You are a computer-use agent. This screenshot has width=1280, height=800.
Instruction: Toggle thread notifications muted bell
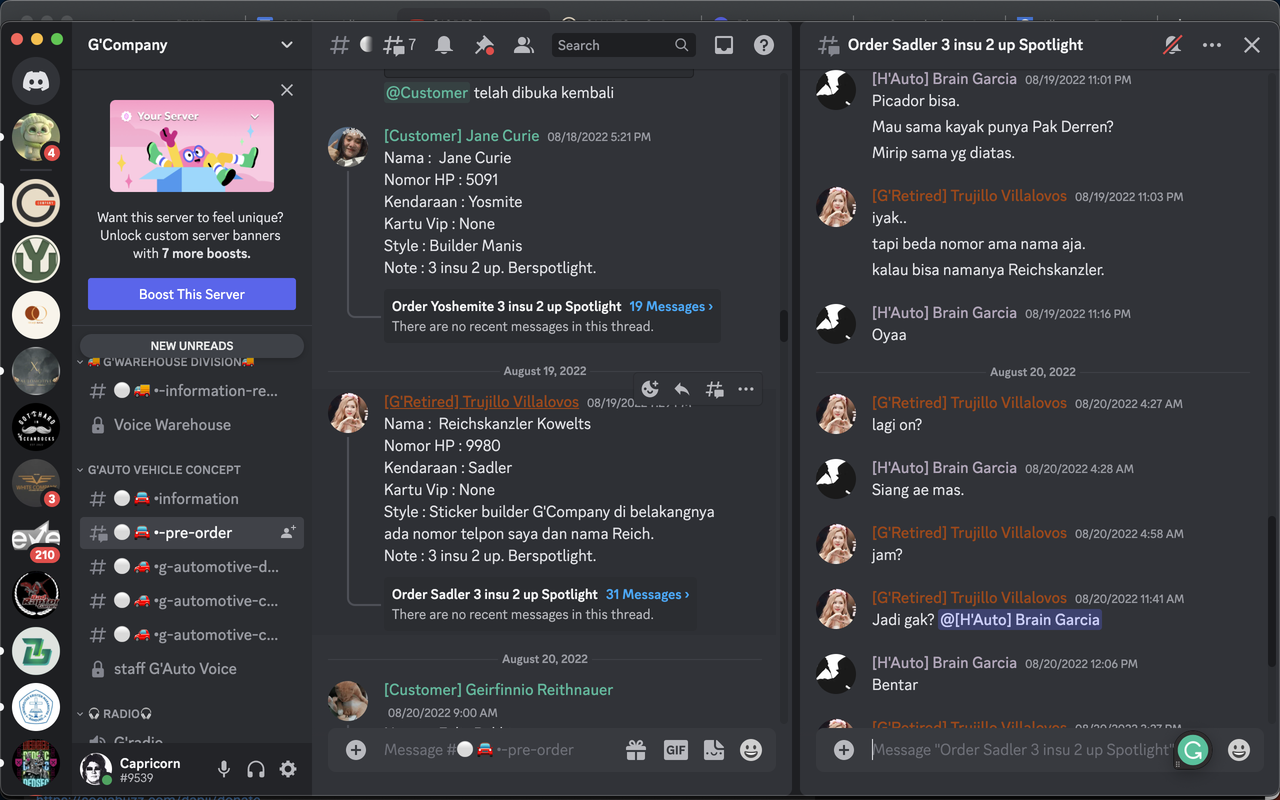(x=1172, y=45)
